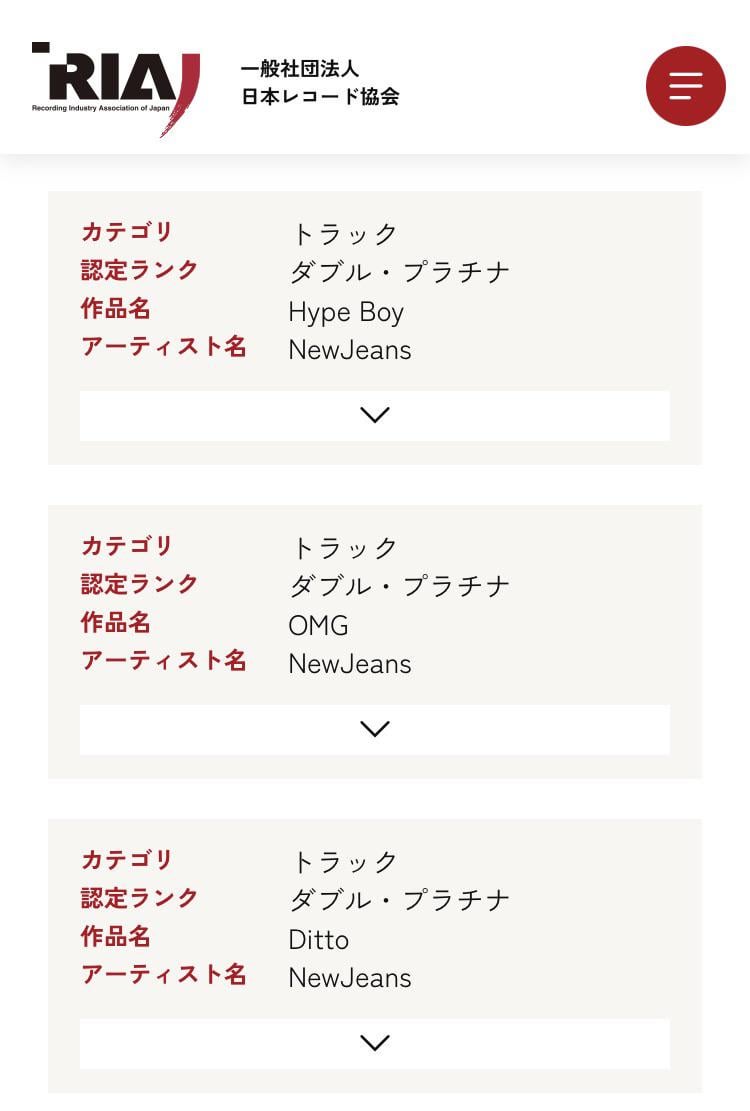Click the RIAJ logo

pyautogui.click(x=116, y=88)
